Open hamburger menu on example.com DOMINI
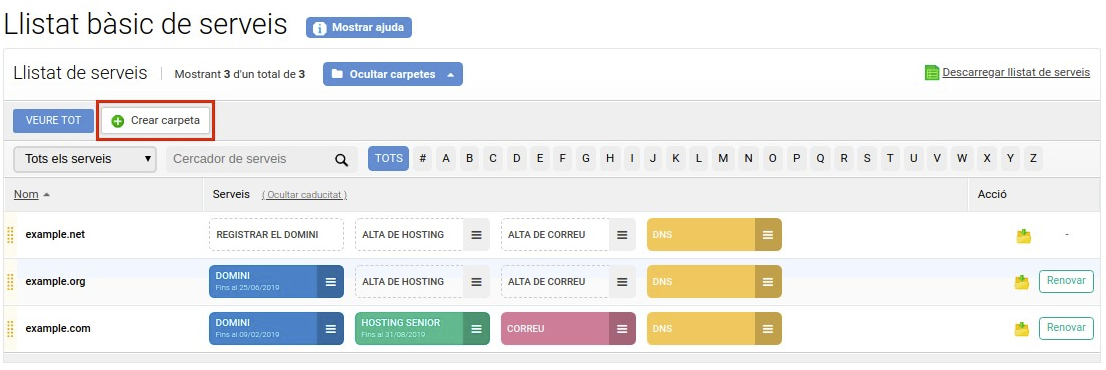The height and width of the screenshot is (370, 1106). [x=330, y=328]
